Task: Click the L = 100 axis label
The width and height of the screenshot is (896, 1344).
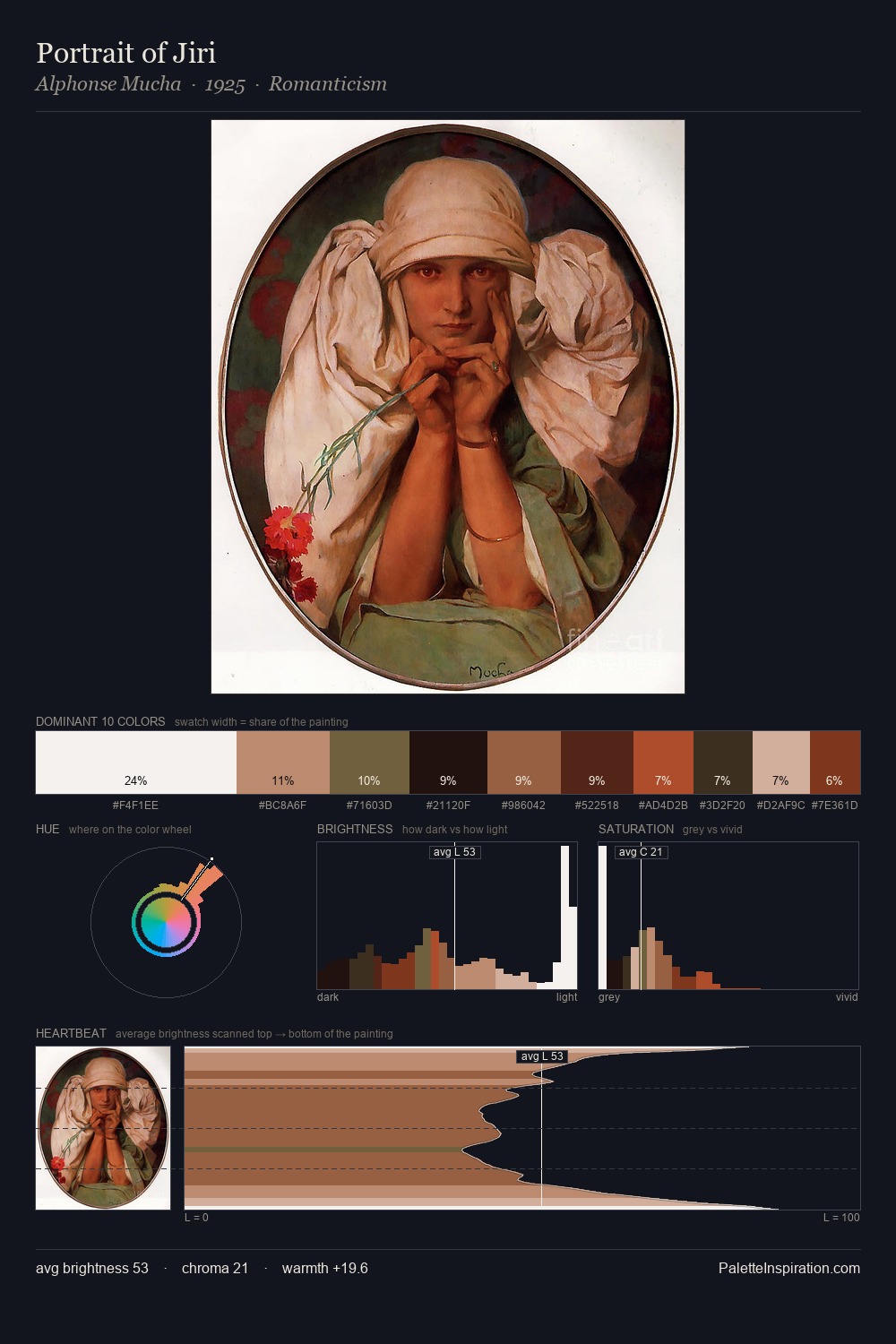Action: pos(841,1218)
